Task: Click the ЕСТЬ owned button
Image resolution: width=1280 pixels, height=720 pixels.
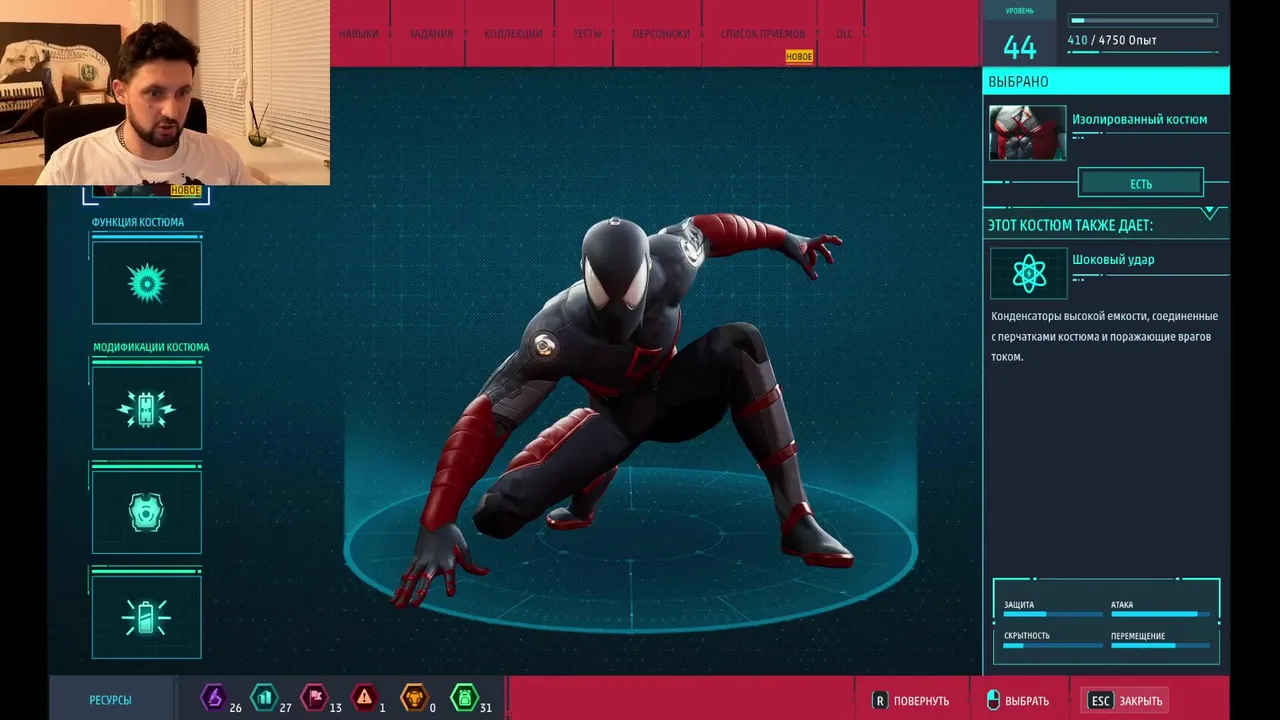Action: [1141, 183]
